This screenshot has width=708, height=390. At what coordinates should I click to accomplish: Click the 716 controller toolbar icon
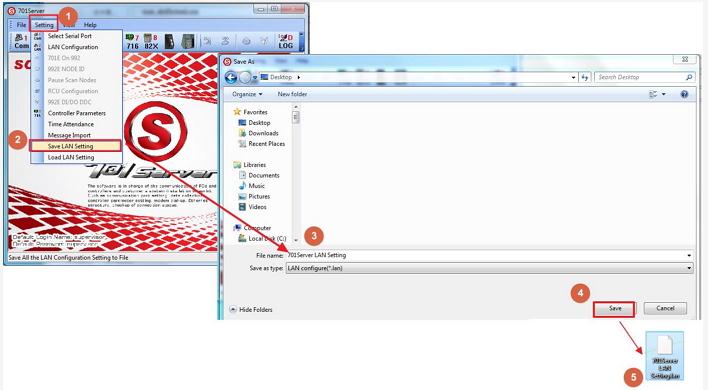(x=132, y=42)
